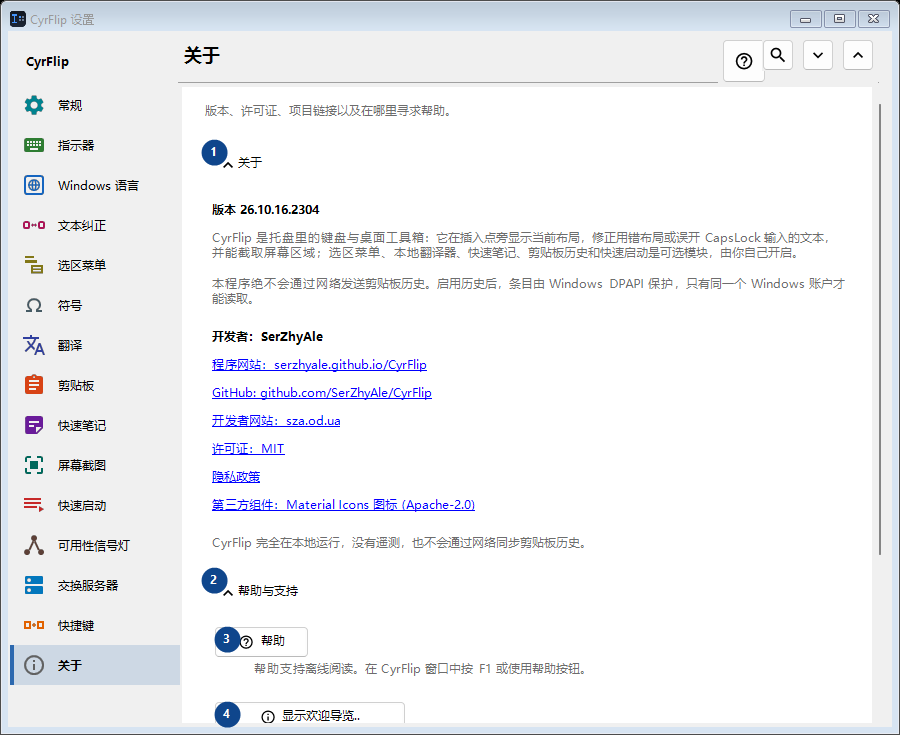Open the 快捷键 settings page
Viewport: 900px width, 735px height.
coord(95,625)
